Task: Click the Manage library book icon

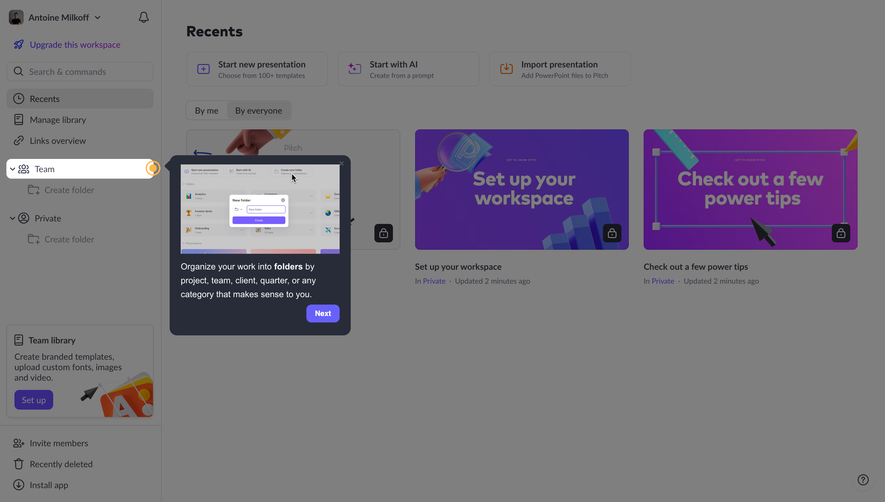Action: pyautogui.click(x=19, y=120)
